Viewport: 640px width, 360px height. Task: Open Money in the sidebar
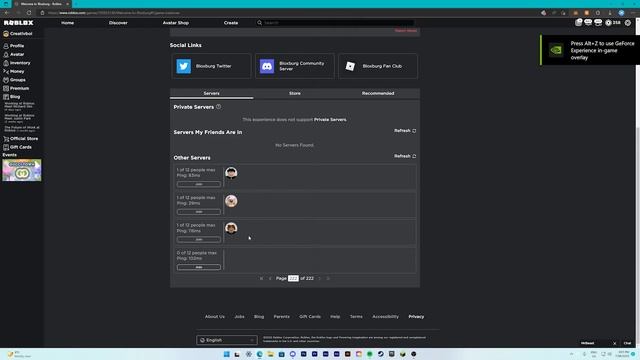point(14,71)
